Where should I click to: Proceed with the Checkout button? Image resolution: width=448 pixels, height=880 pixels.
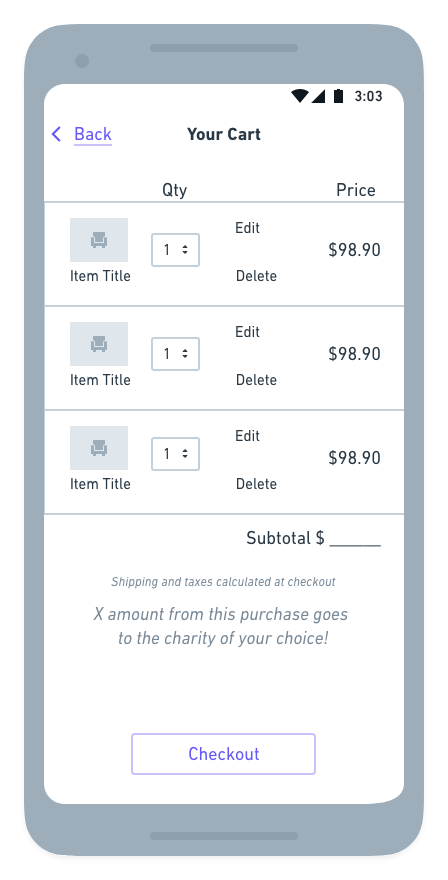tap(223, 754)
